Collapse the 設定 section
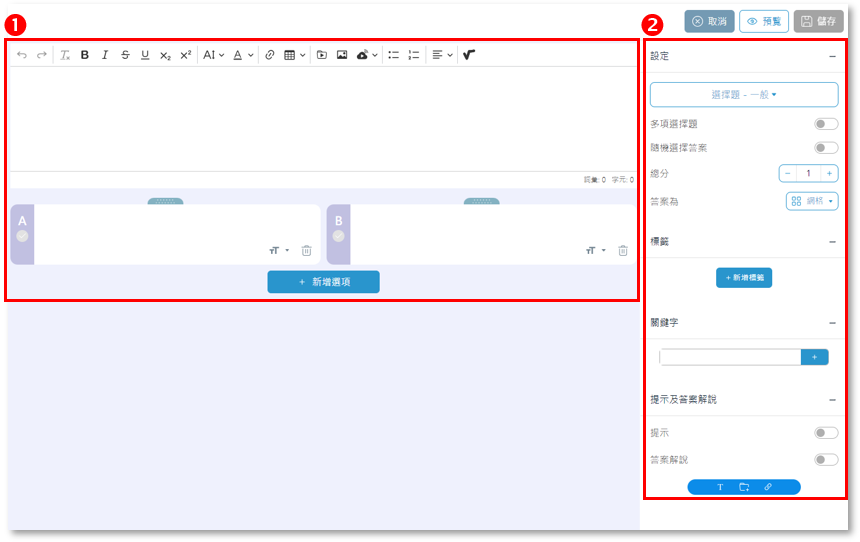This screenshot has height=542, width=860. (x=832, y=57)
